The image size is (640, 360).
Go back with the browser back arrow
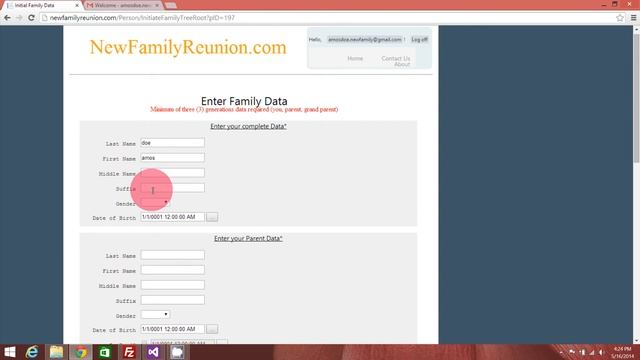7,18
